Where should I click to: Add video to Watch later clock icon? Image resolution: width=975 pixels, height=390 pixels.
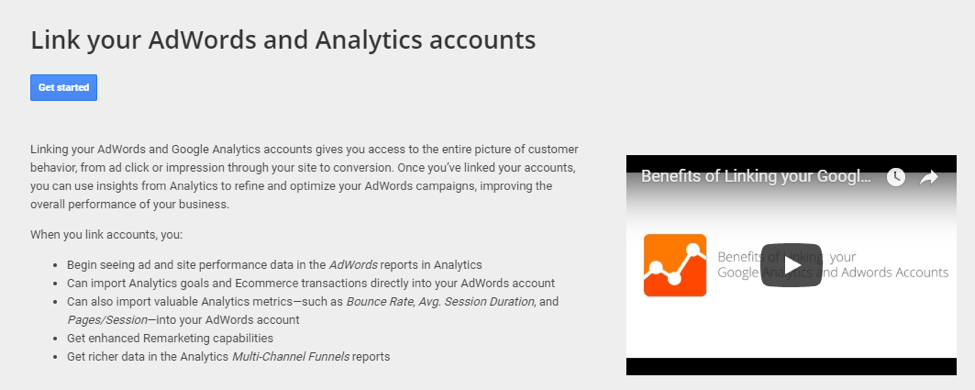pos(895,177)
